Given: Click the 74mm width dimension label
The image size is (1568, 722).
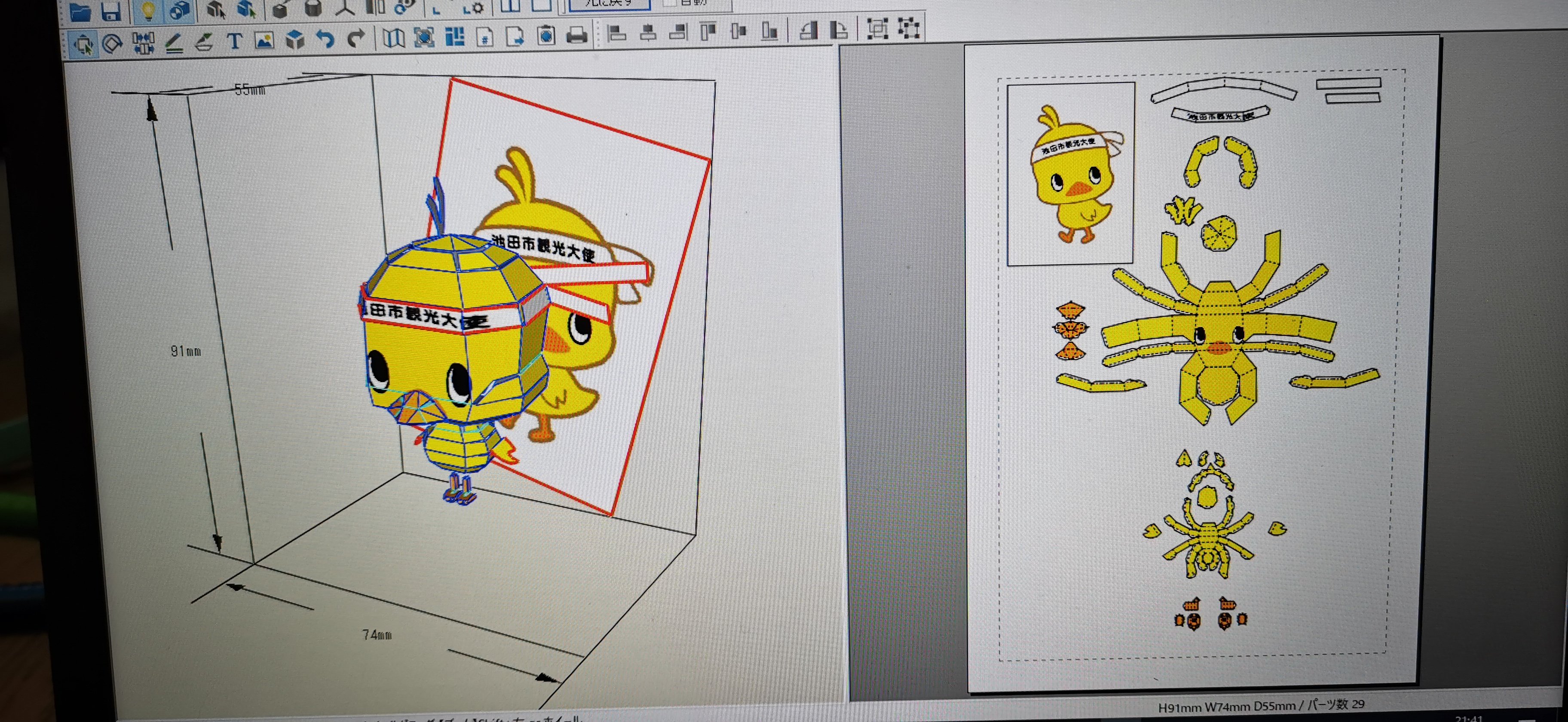Looking at the screenshot, I should click(377, 635).
